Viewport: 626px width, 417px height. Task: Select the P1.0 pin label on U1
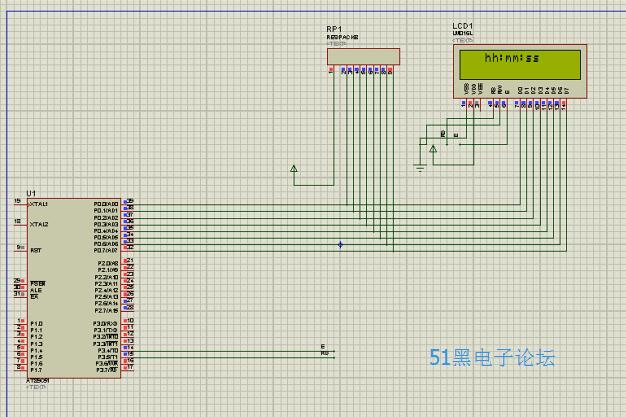click(x=36, y=324)
